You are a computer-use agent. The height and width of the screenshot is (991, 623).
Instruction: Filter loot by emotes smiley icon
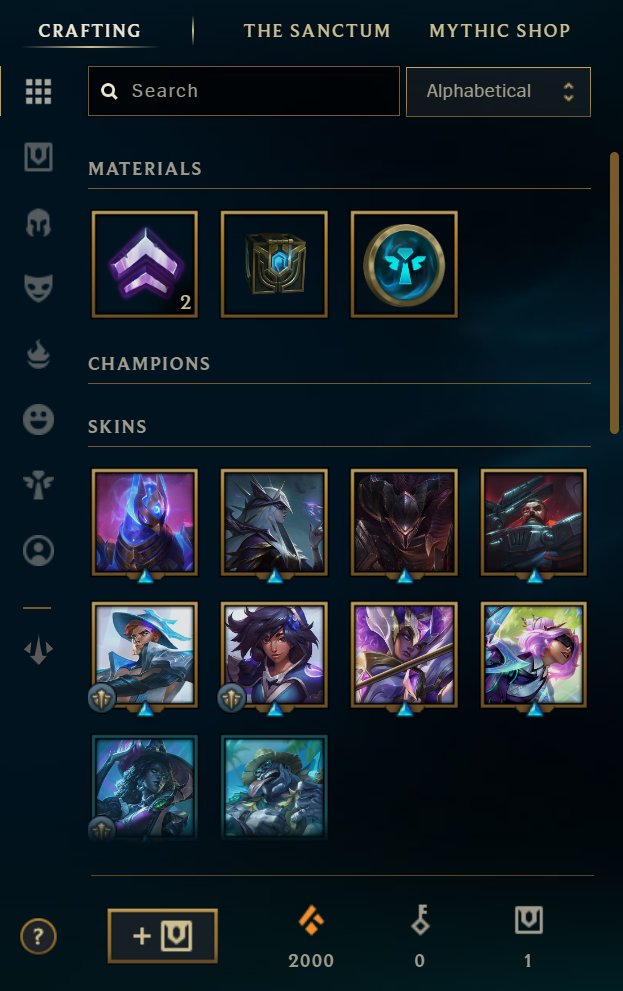39,420
